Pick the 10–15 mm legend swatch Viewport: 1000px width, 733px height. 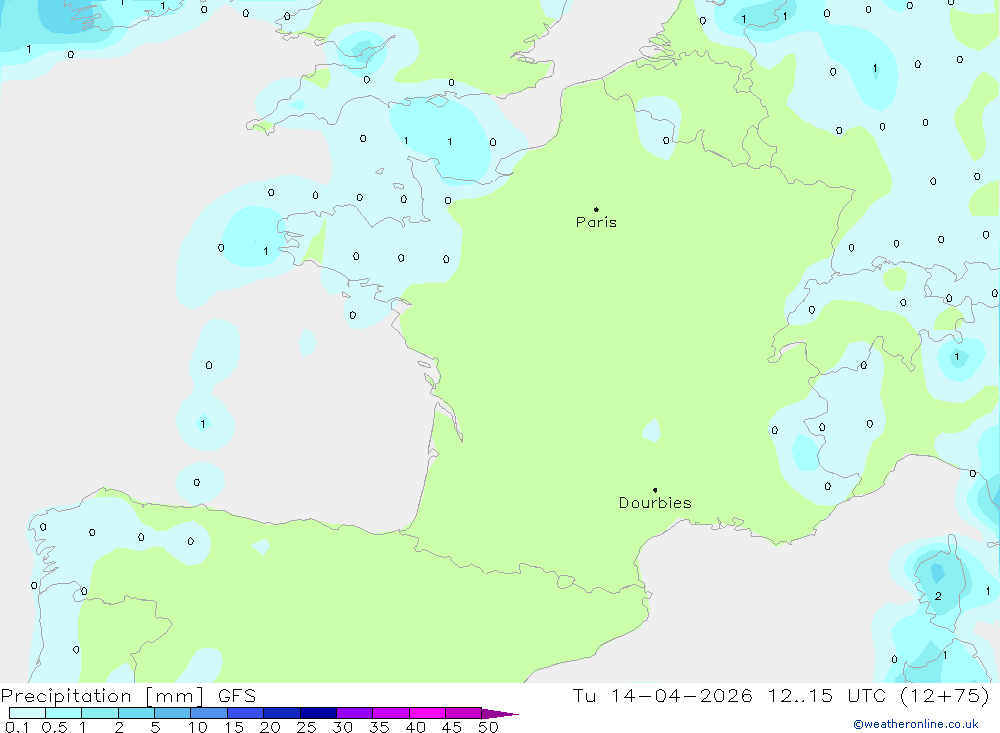coord(209,713)
